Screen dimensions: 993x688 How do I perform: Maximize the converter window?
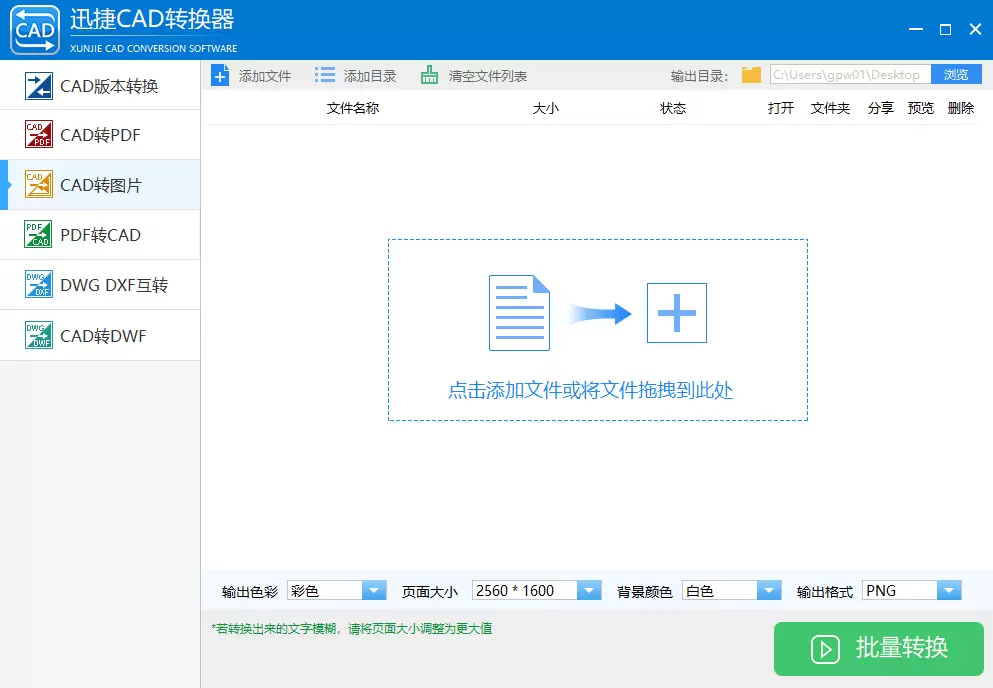[x=946, y=29]
